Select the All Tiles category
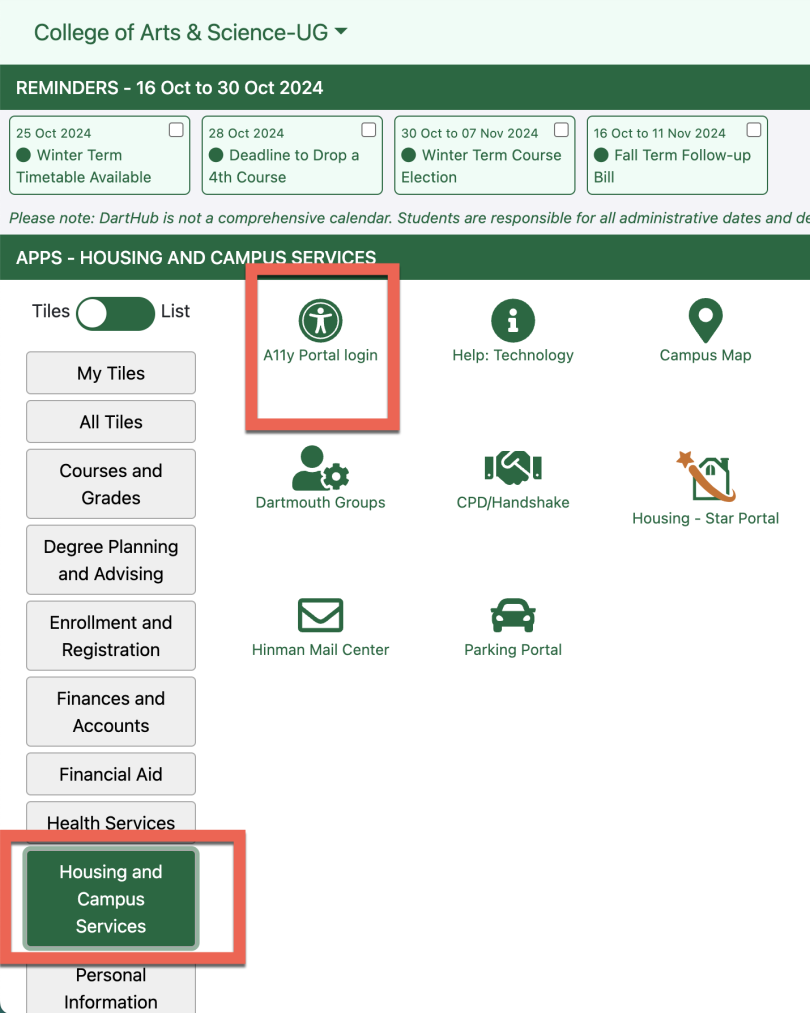Screen dimensions: 810x1013 coord(111,422)
